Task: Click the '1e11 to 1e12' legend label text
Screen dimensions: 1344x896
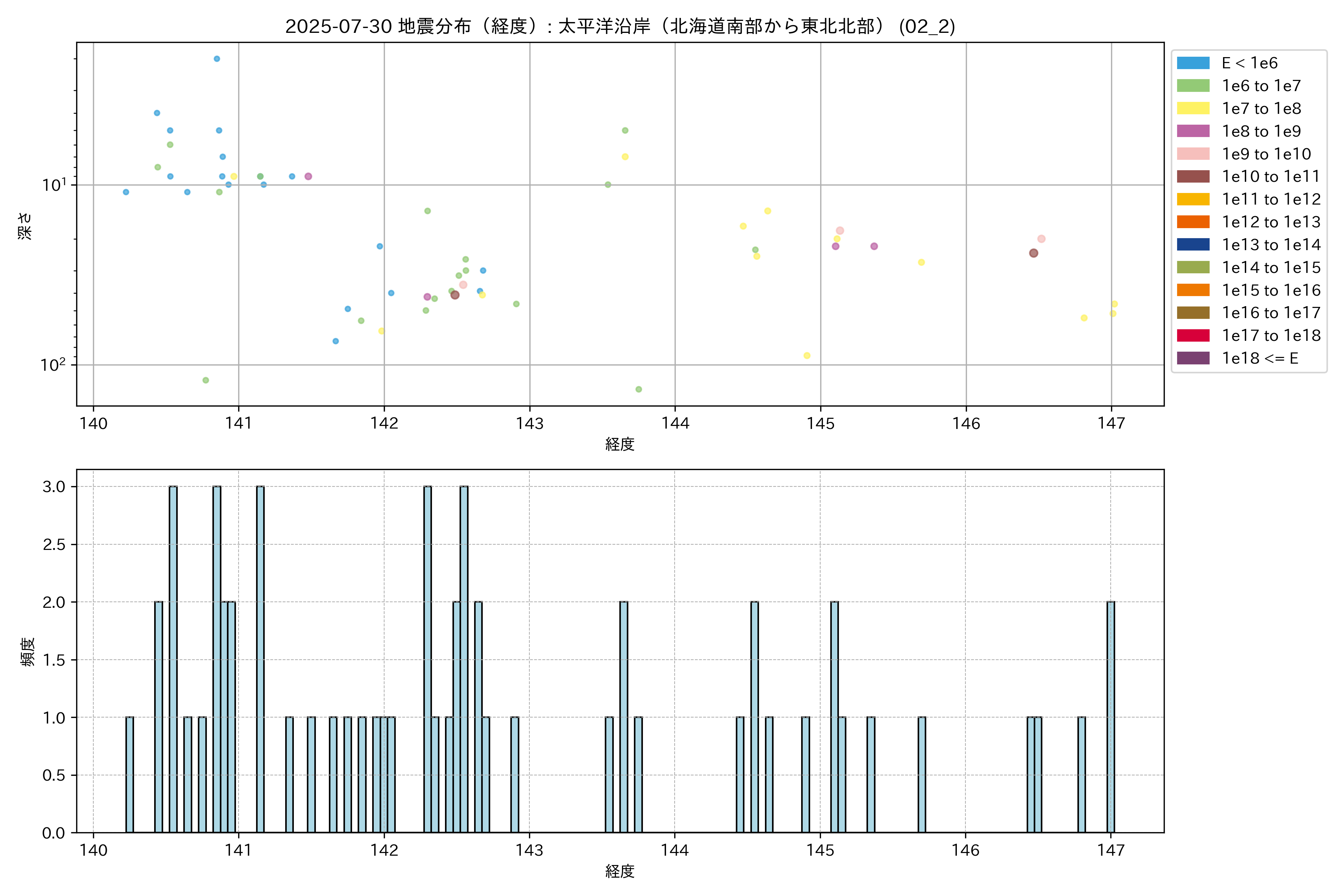Action: pyautogui.click(x=1271, y=199)
